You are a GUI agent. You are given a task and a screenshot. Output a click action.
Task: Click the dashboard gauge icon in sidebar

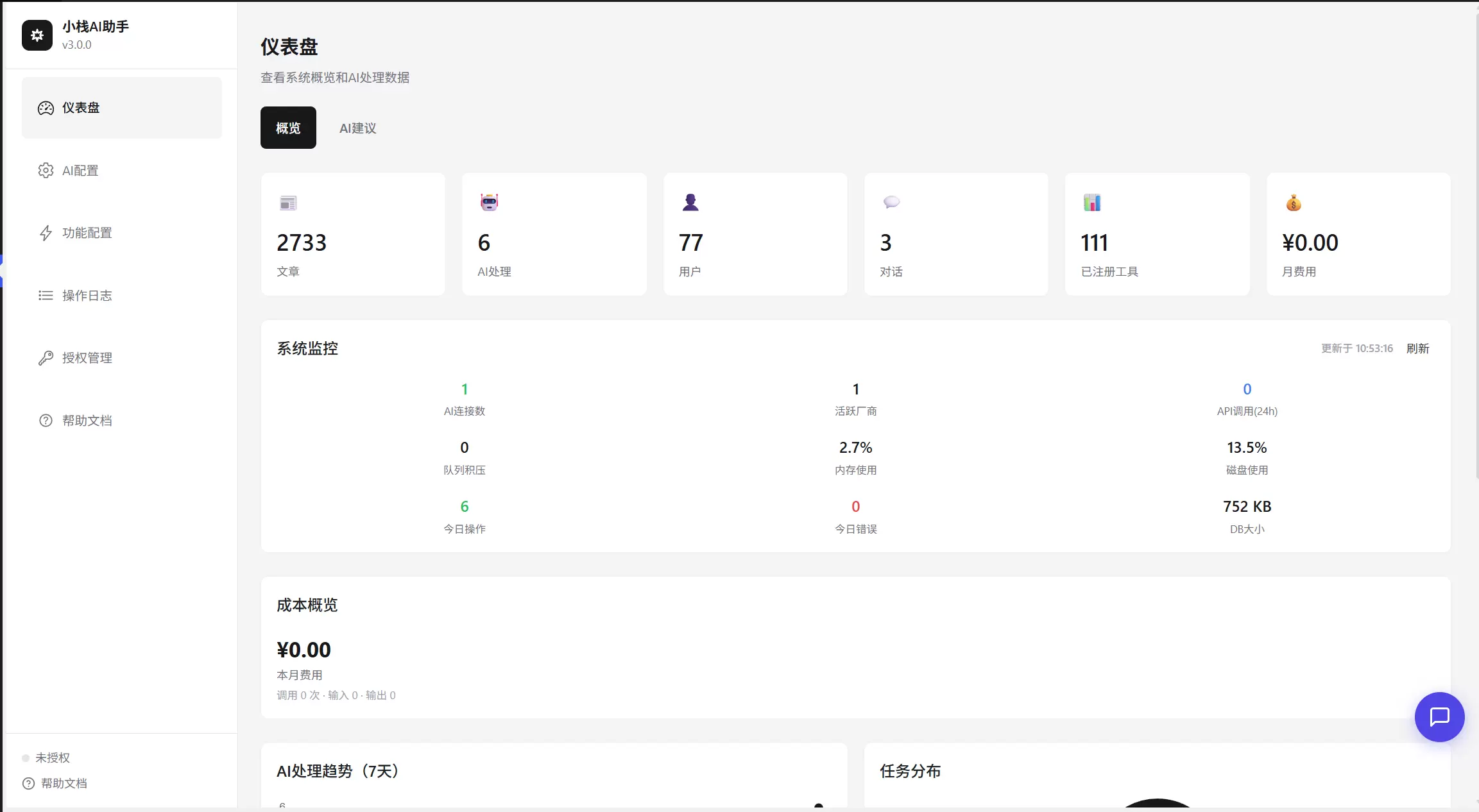coord(46,108)
